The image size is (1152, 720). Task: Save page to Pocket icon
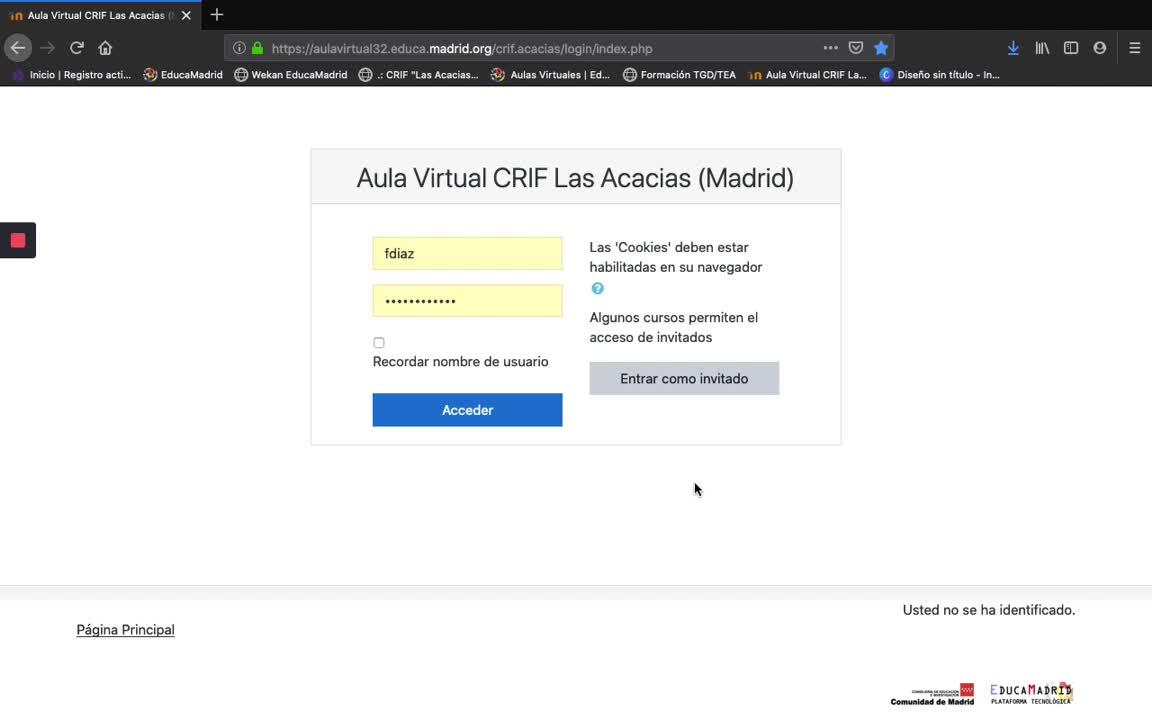(x=855, y=48)
